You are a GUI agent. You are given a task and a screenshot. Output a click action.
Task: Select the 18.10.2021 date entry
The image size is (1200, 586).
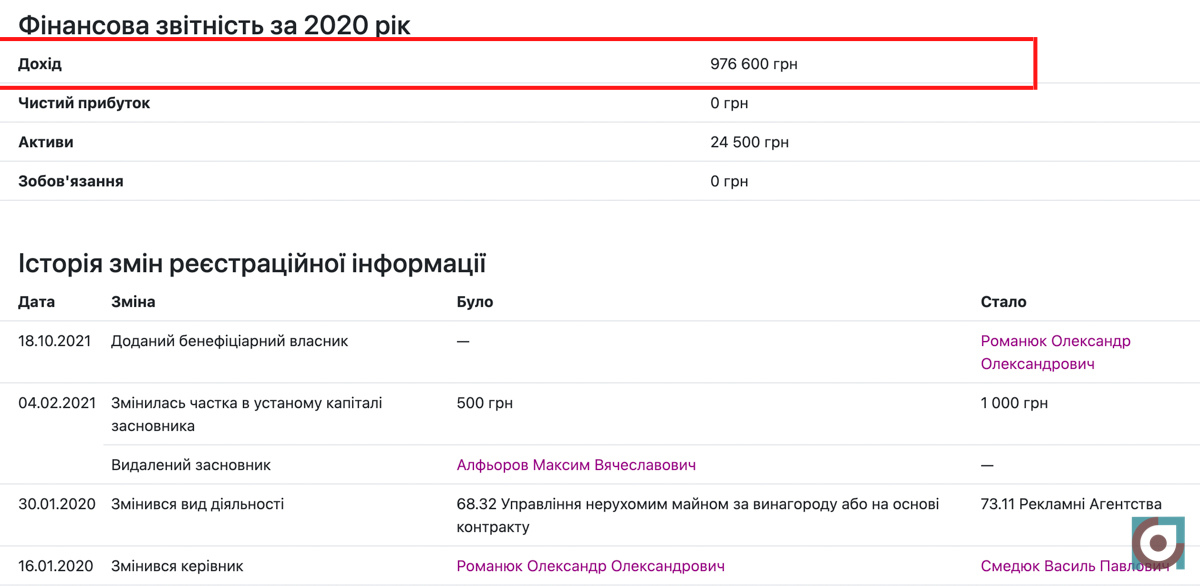click(57, 341)
